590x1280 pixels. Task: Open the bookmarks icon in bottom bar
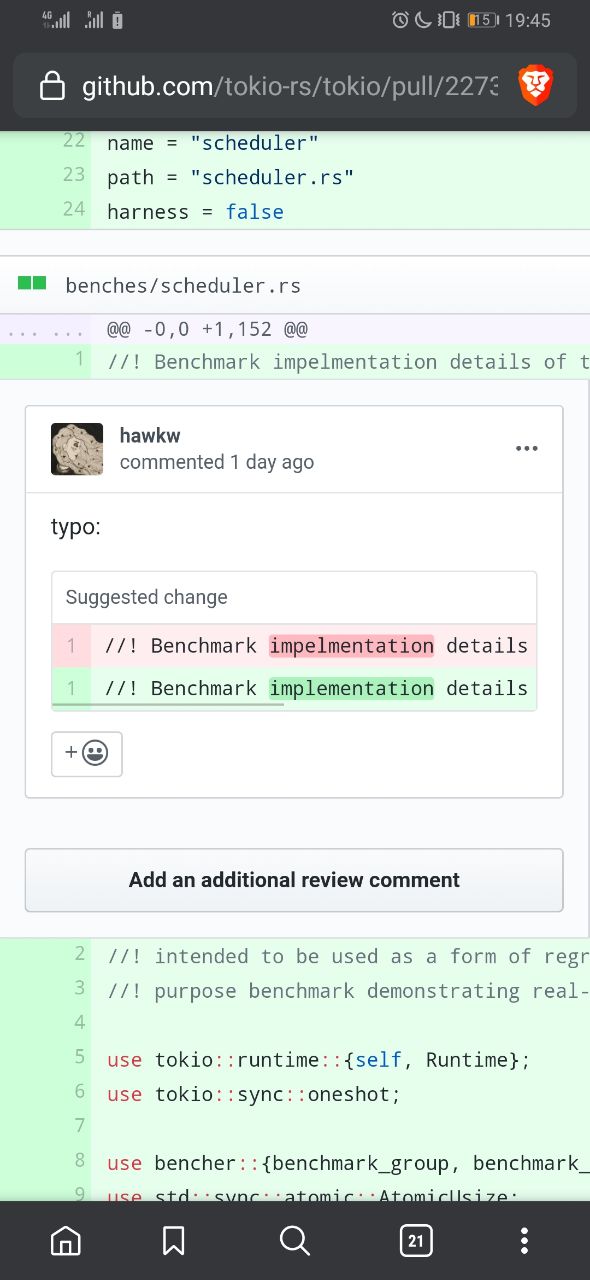(173, 1241)
